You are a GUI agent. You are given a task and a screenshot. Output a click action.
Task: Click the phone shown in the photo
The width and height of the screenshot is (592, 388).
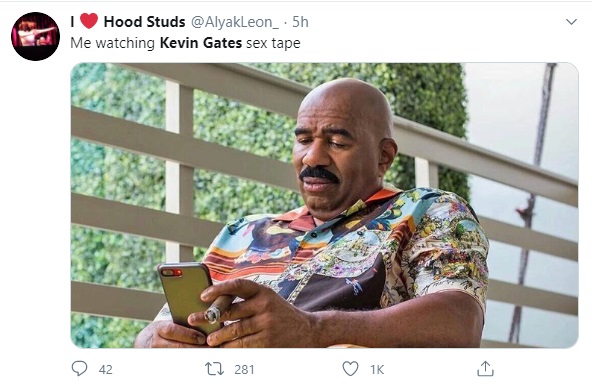coord(185,294)
